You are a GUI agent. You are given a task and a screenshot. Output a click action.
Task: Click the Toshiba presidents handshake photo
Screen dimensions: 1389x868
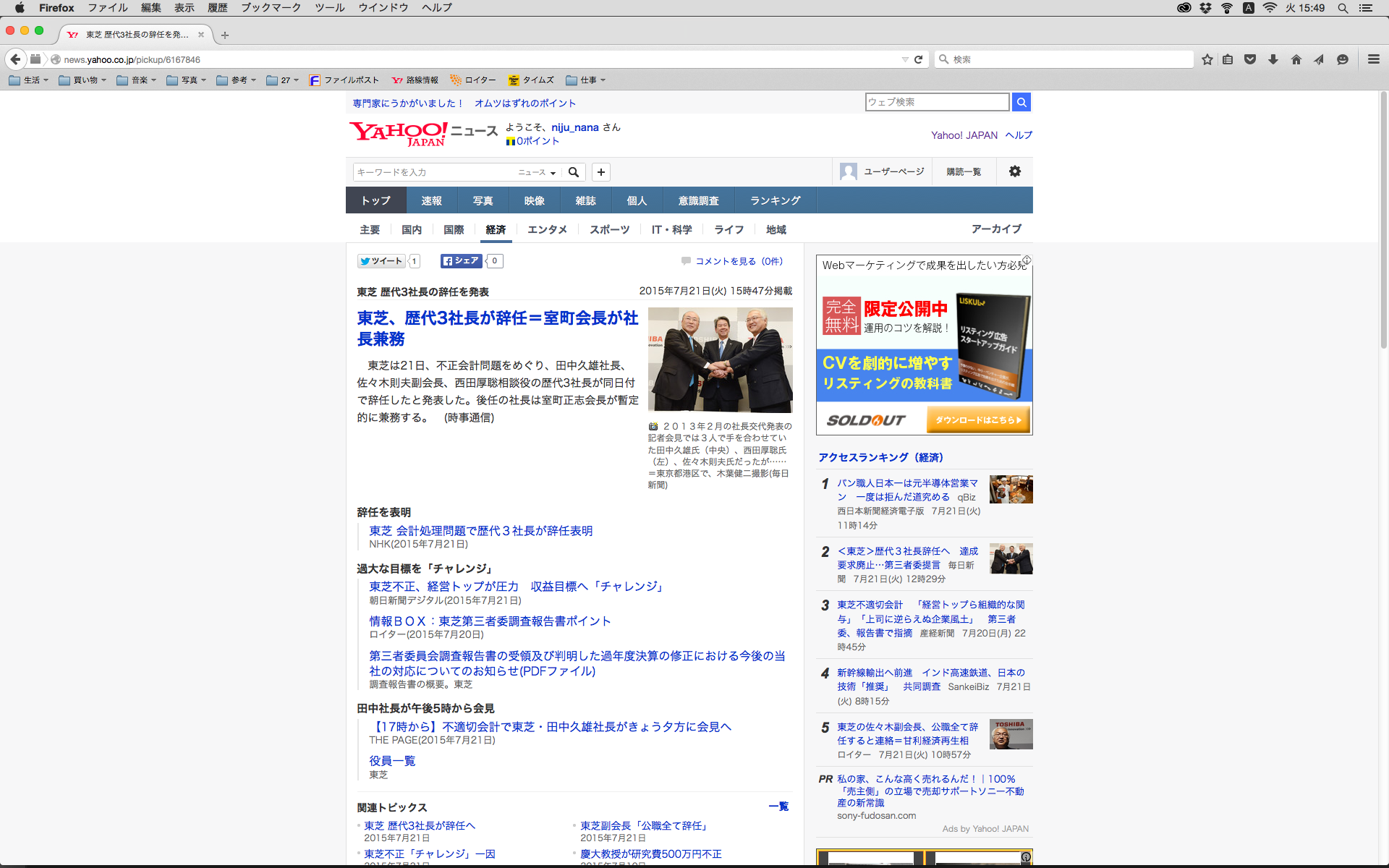point(720,359)
